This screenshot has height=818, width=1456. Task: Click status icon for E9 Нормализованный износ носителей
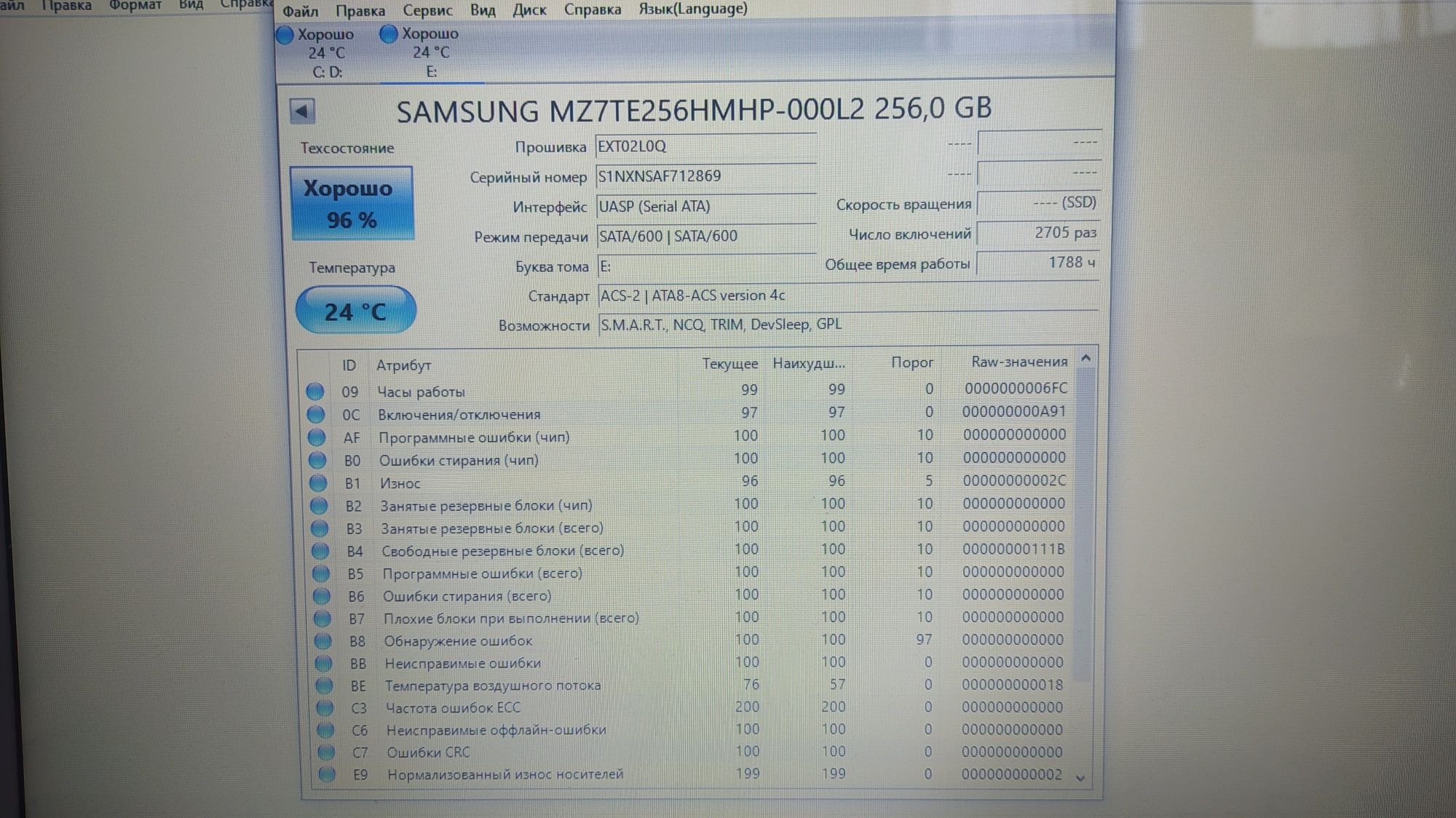[x=328, y=774]
